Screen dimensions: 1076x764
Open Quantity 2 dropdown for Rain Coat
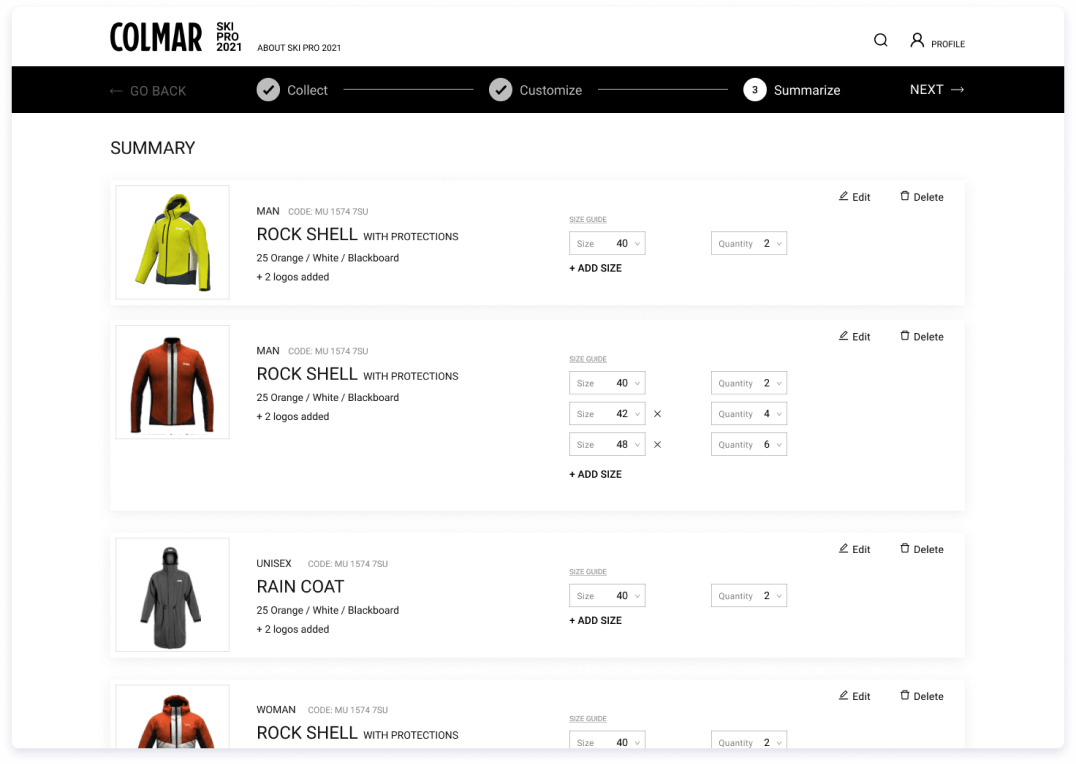click(749, 596)
